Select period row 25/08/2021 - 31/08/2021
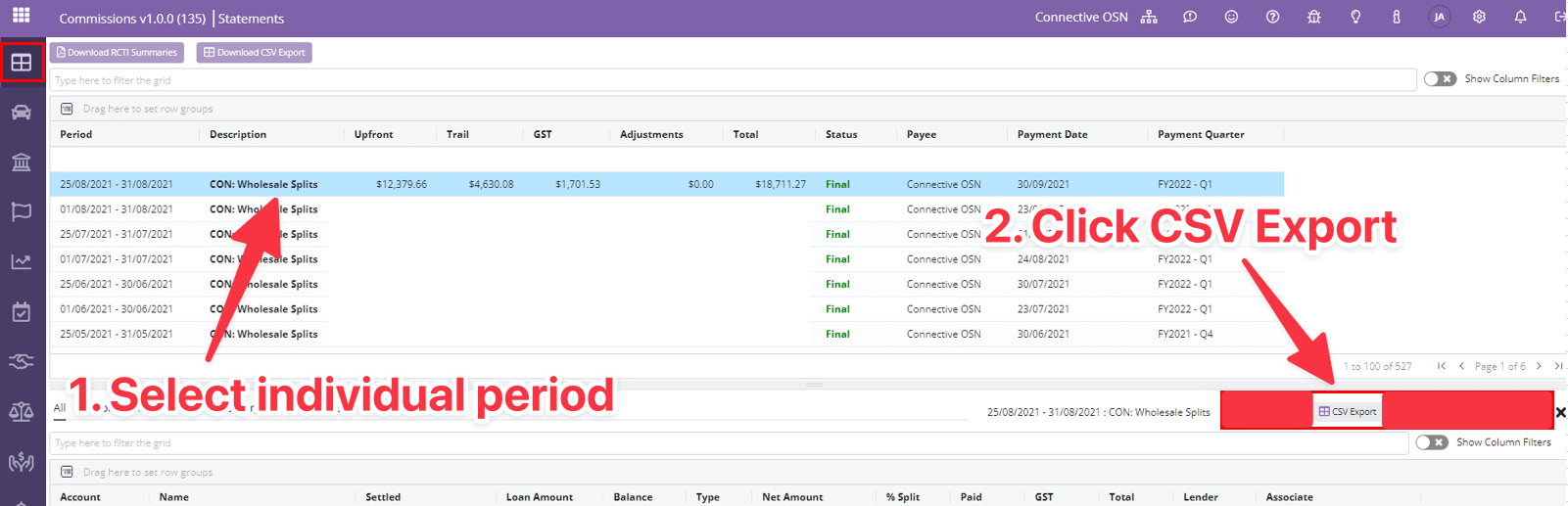 (667, 184)
